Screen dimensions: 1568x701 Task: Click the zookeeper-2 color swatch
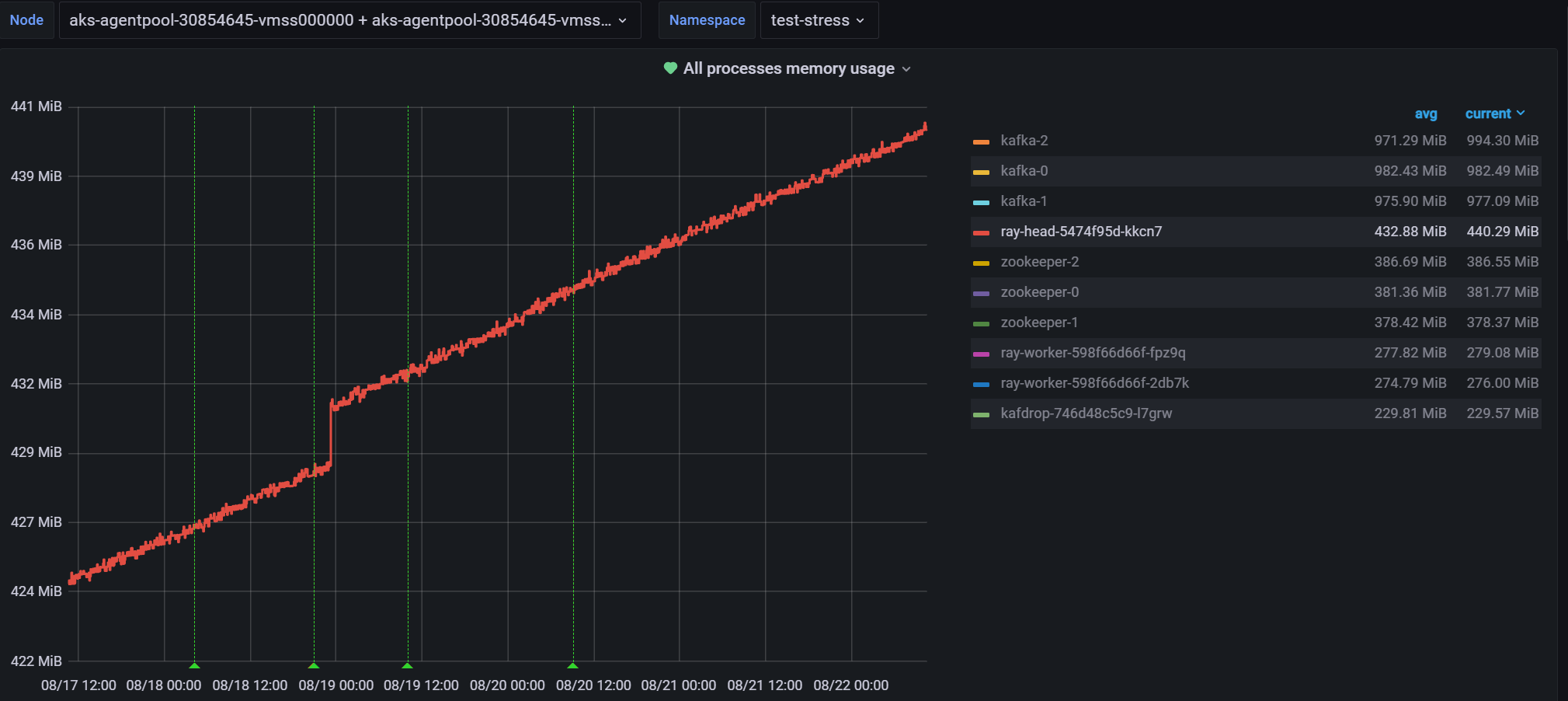981,263
